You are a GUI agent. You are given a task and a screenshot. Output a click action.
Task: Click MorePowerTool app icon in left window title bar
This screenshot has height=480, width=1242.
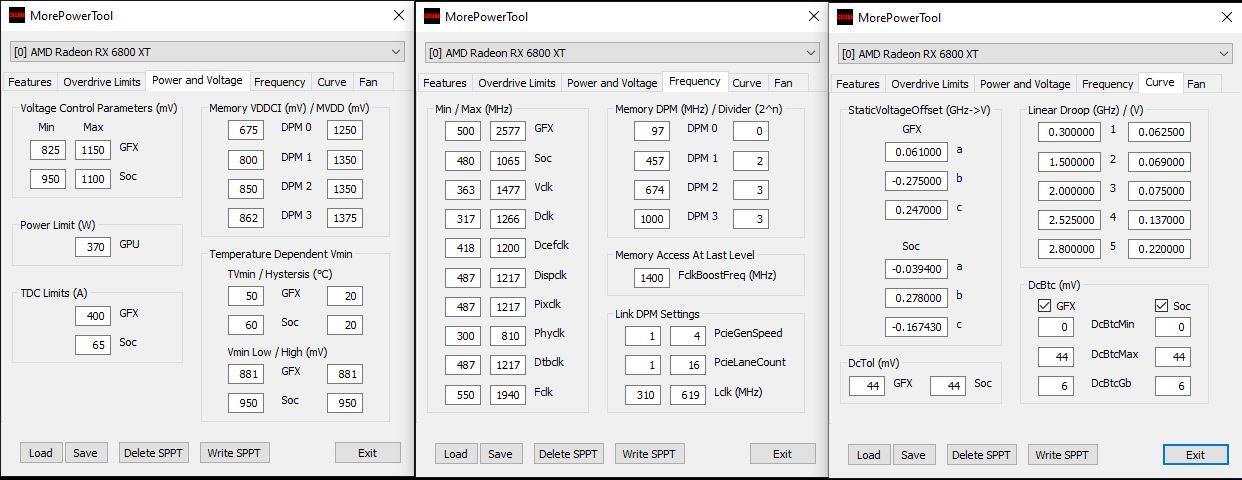[17, 15]
